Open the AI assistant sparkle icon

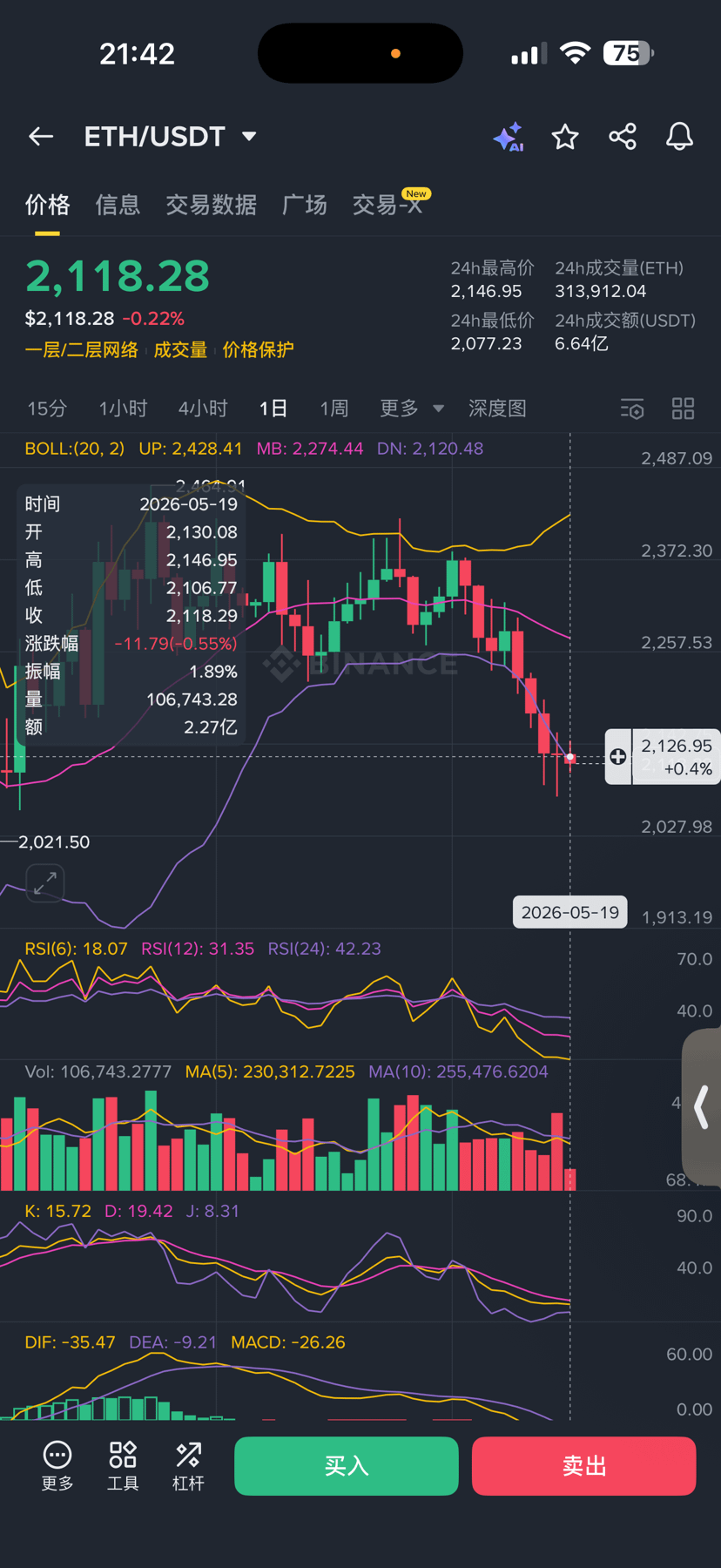click(x=509, y=137)
